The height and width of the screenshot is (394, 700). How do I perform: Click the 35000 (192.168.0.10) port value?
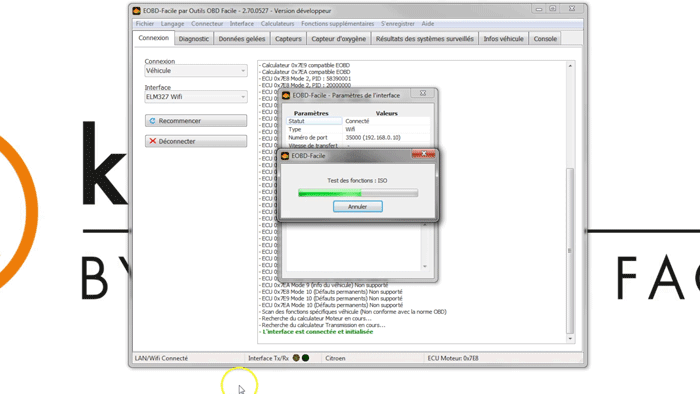pyautogui.click(x=373, y=137)
